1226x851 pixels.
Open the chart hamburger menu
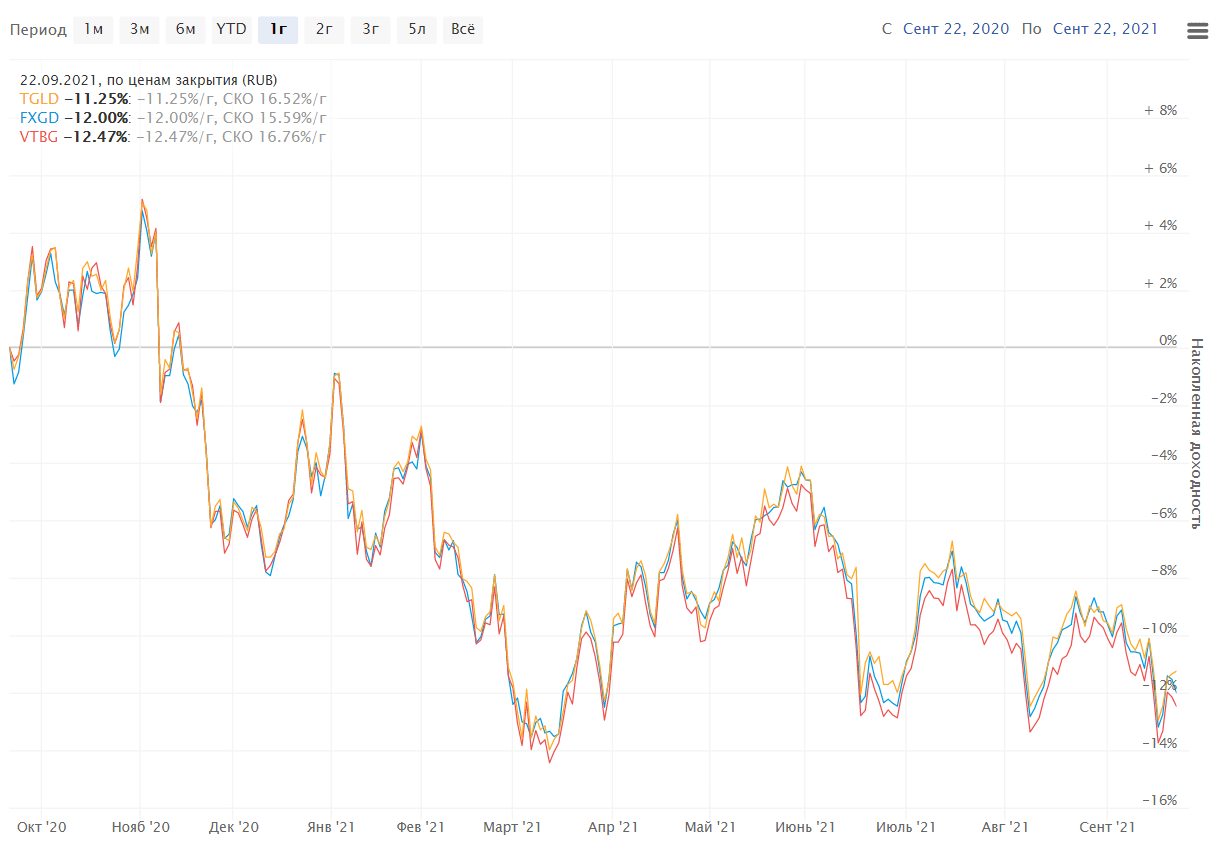1197,31
